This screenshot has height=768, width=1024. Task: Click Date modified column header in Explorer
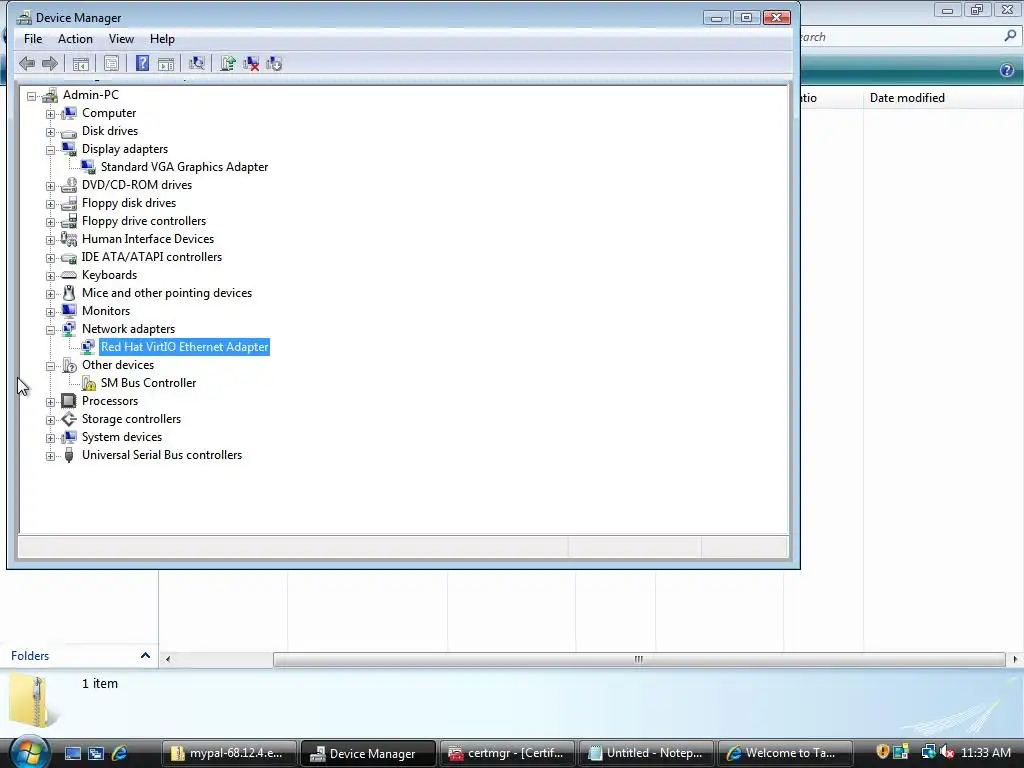[907, 98]
